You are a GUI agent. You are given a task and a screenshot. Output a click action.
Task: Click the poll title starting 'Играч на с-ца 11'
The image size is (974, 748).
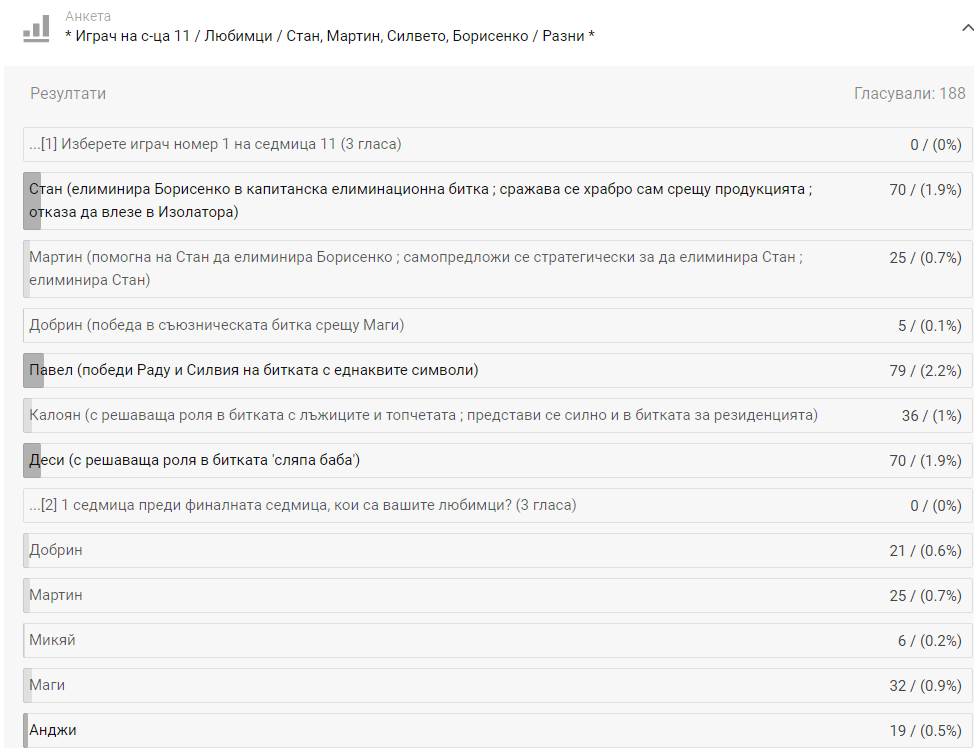(x=329, y=37)
